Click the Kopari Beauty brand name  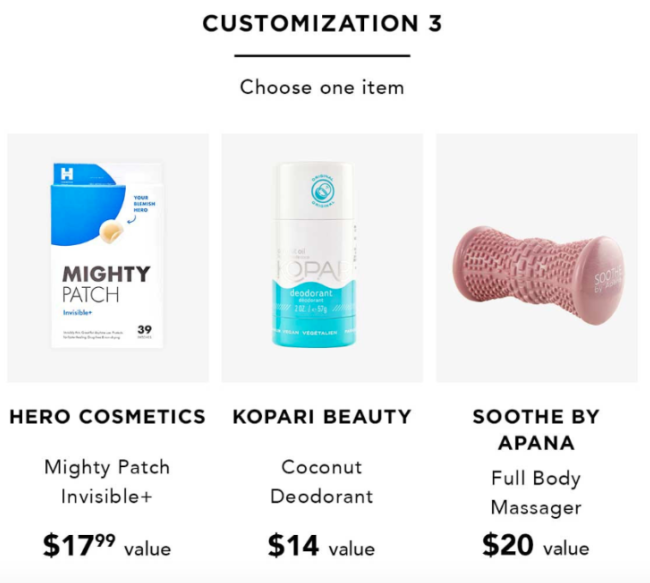click(322, 417)
